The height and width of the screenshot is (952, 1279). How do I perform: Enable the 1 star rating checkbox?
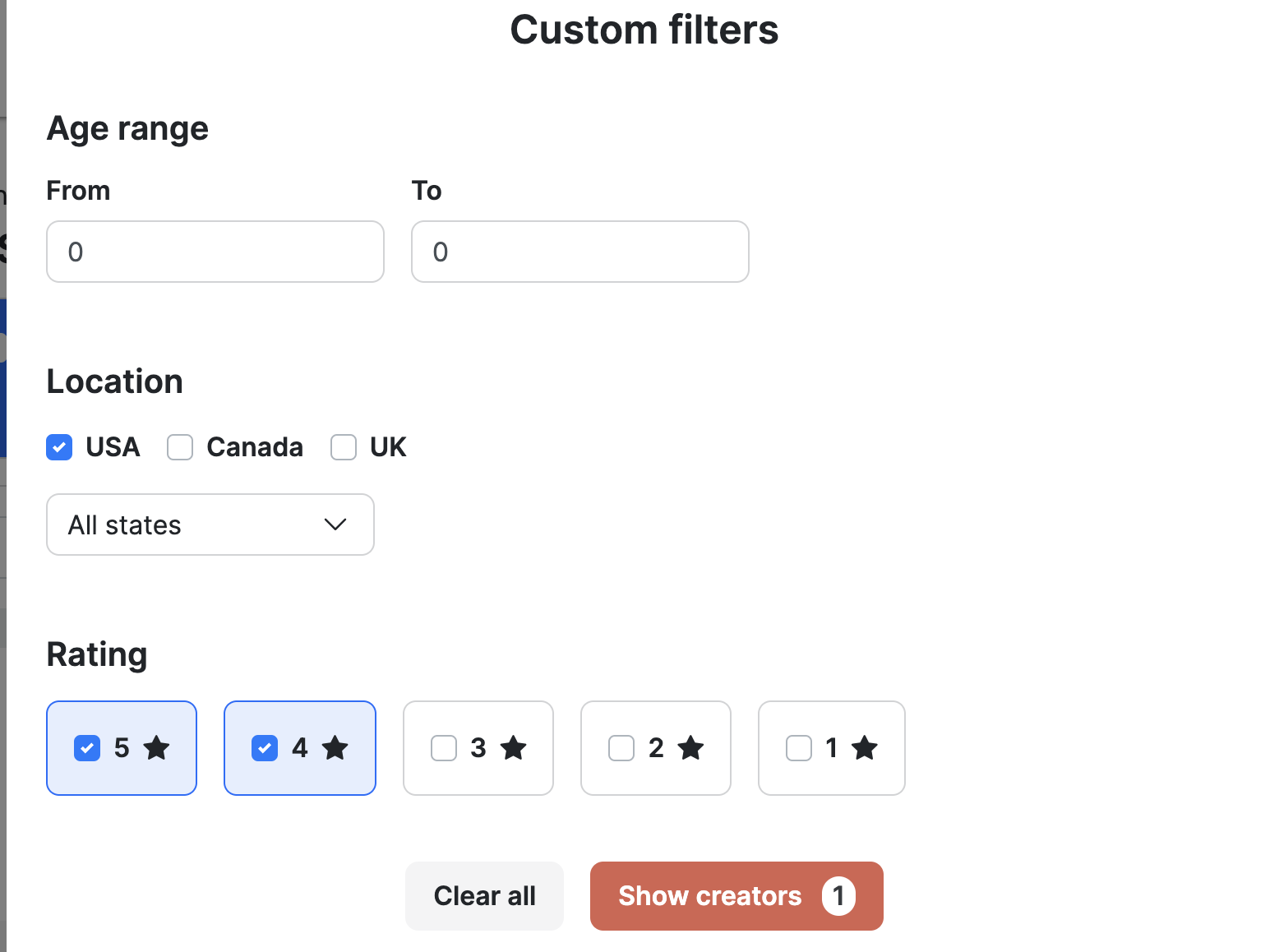click(799, 748)
